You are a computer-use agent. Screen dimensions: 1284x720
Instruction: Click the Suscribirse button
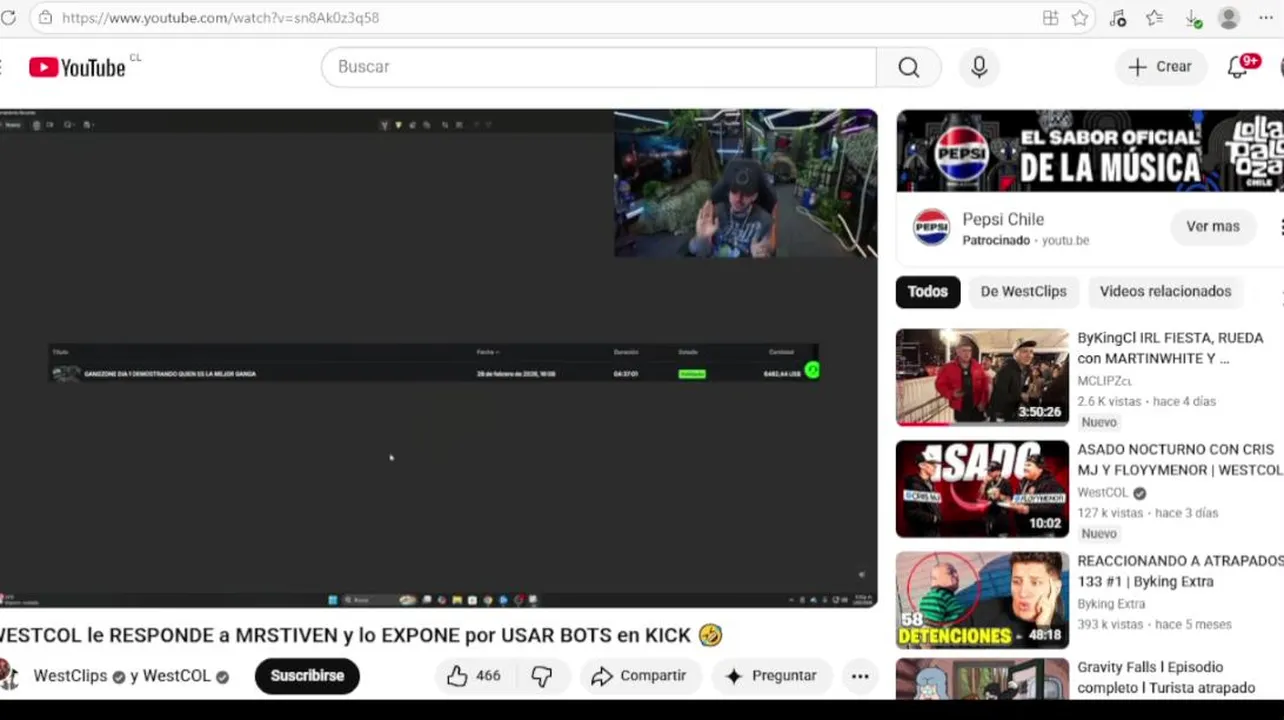point(307,676)
